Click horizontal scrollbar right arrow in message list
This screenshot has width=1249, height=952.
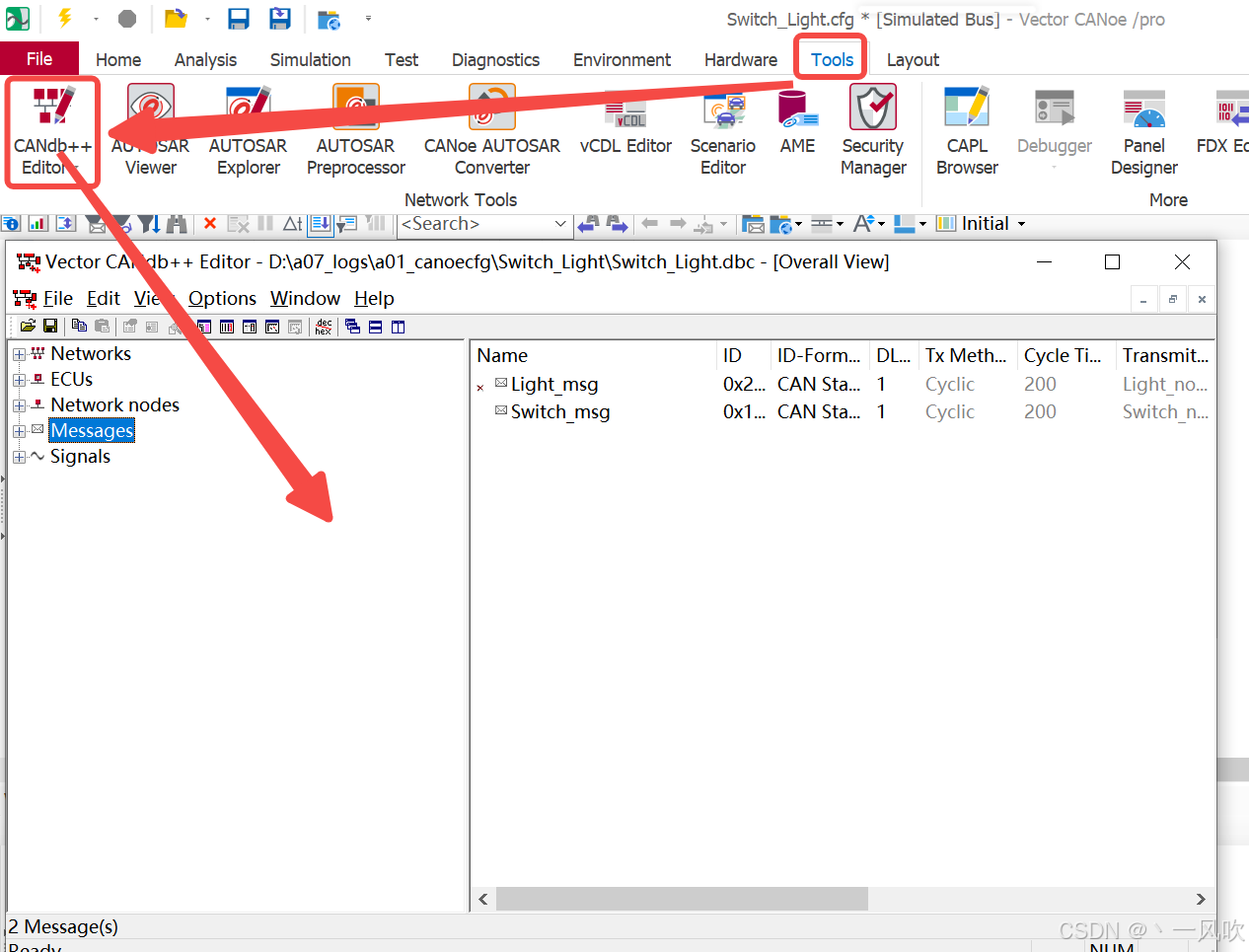click(x=1201, y=899)
